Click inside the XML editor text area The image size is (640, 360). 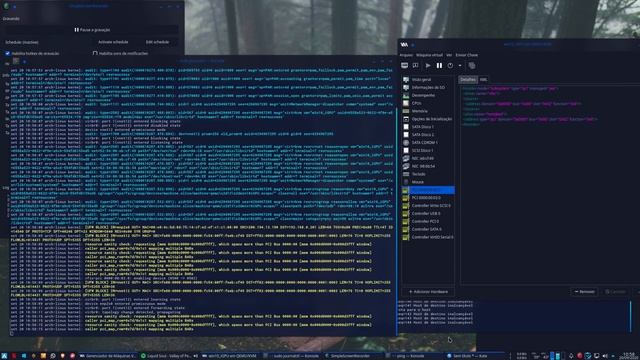[x=550, y=184]
